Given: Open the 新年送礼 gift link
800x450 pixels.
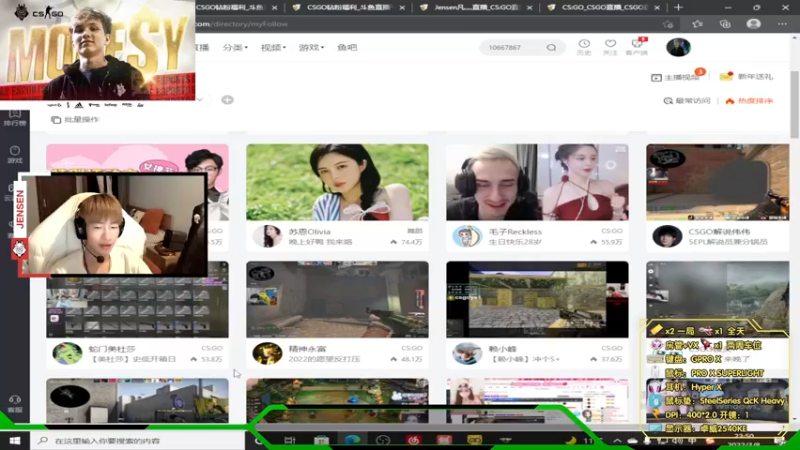Looking at the screenshot, I should (746, 77).
